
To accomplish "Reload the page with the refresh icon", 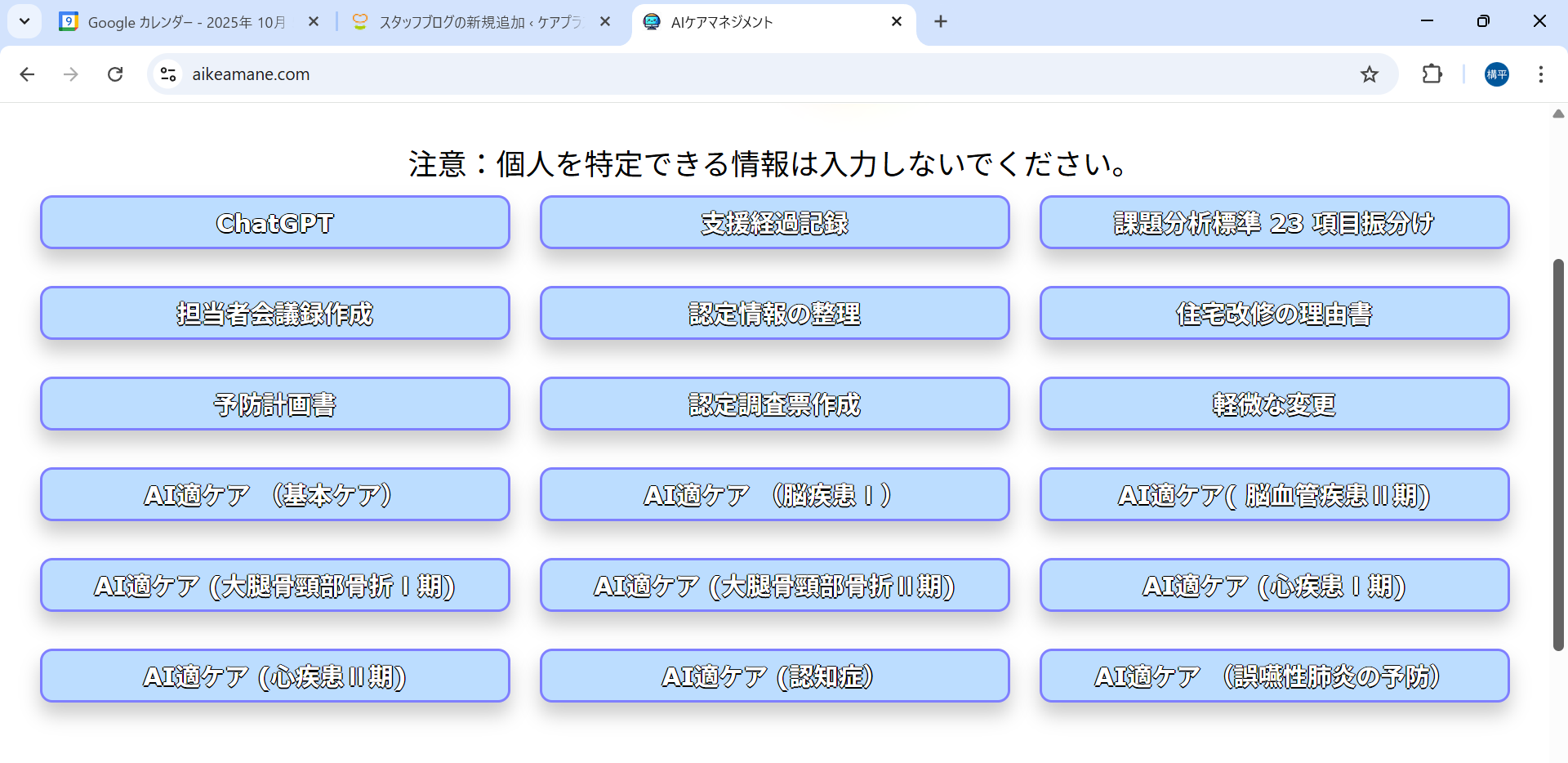I will 115,74.
